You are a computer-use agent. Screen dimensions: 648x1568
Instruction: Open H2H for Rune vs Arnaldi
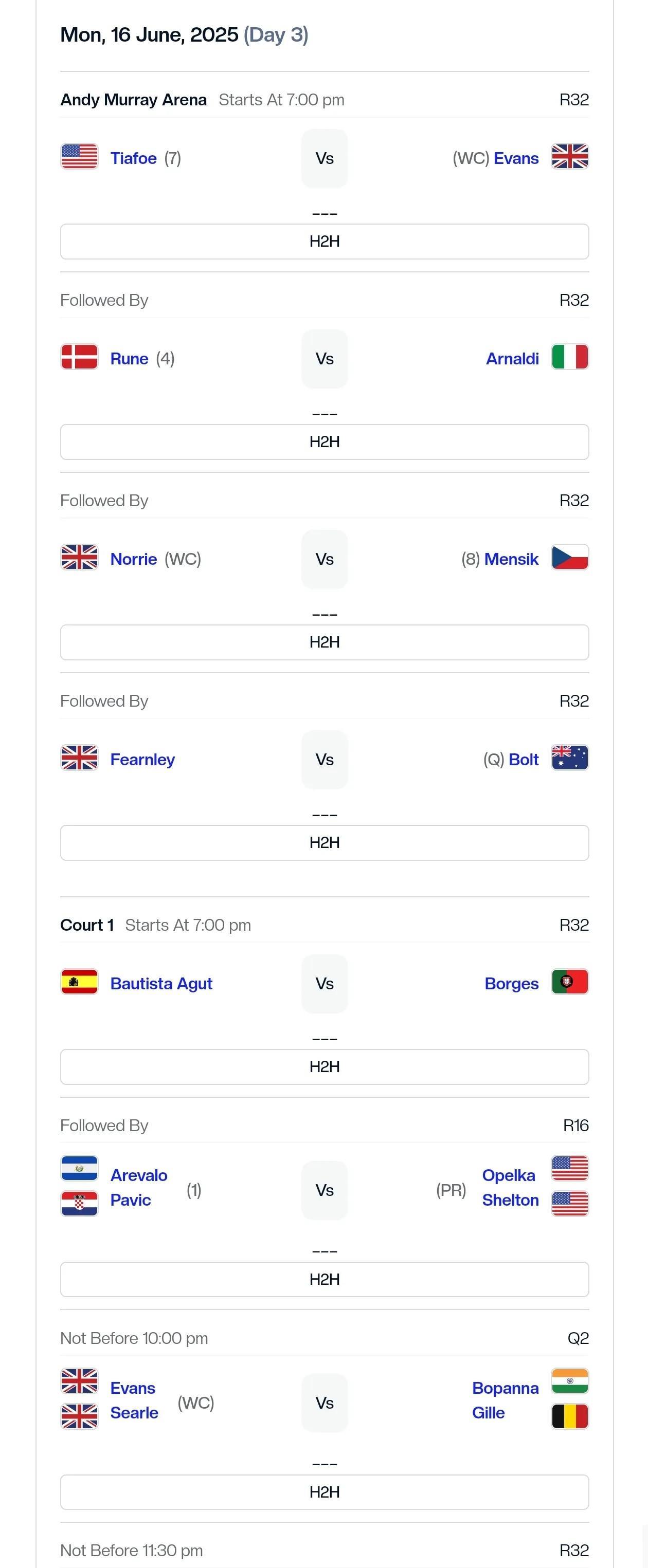[x=325, y=442]
